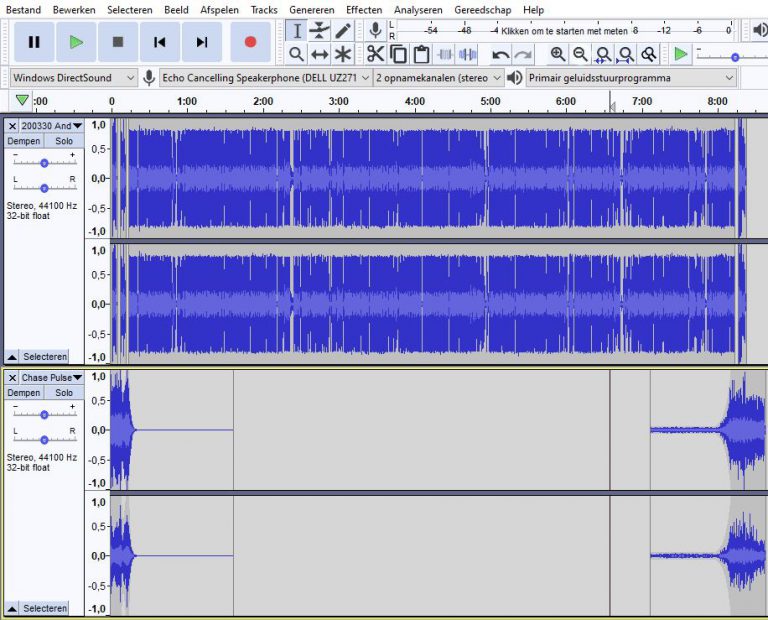Click Fit selection to width icon
The width and height of the screenshot is (768, 620).
pyautogui.click(x=603, y=54)
